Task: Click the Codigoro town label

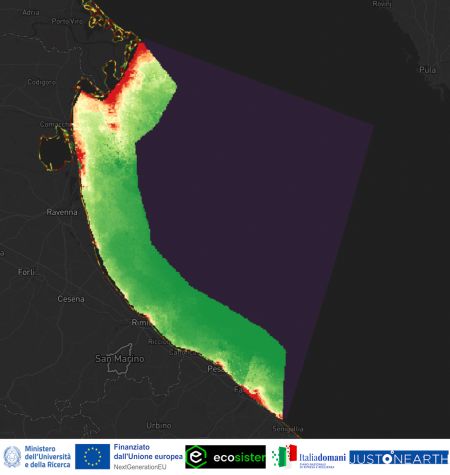Action: click(41, 82)
